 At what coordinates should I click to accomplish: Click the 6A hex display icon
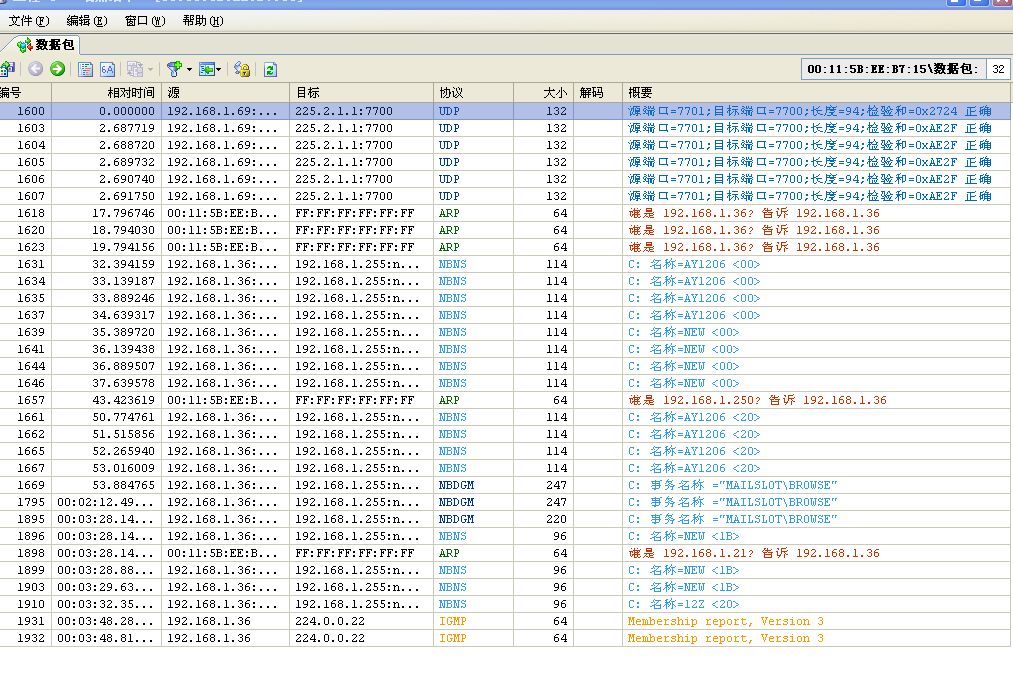[107, 69]
